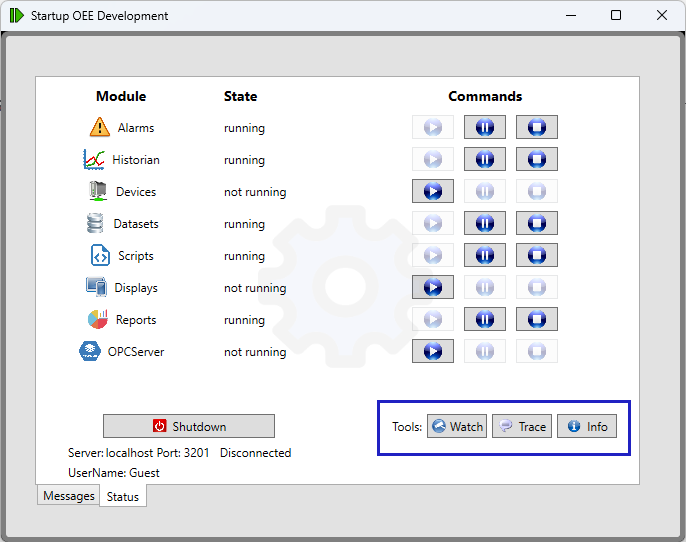Viewport: 686px width, 542px height.
Task: Open the Trace tool
Action: pos(522,426)
